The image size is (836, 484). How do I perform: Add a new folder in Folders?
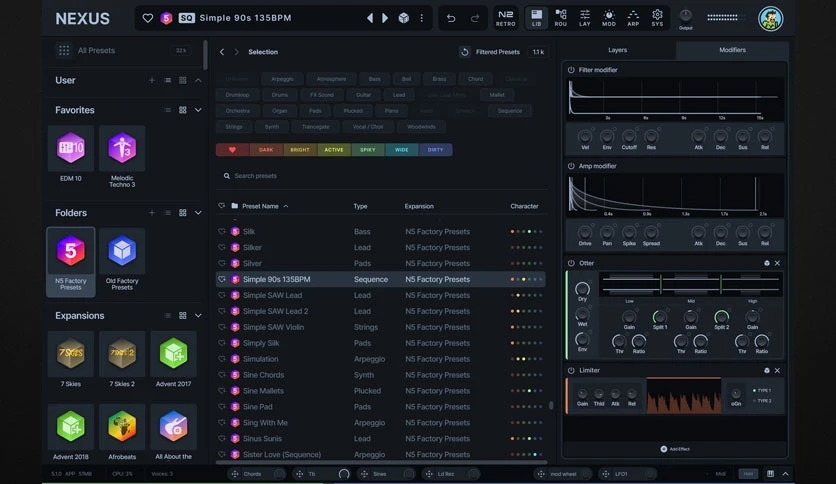(x=152, y=213)
